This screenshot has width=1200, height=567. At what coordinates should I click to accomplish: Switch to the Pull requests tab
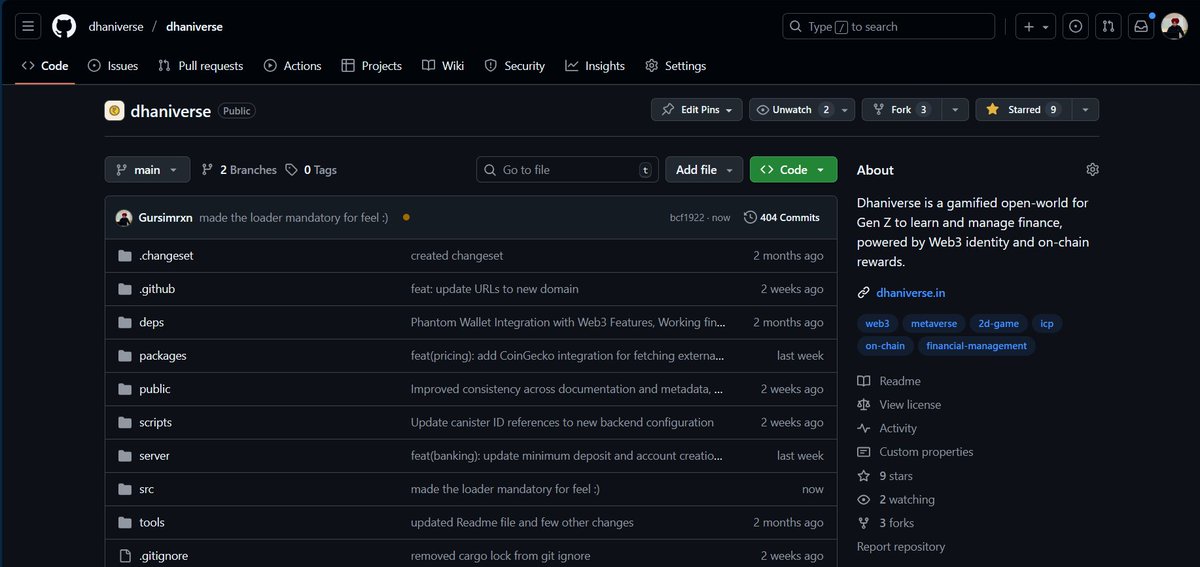(x=201, y=66)
